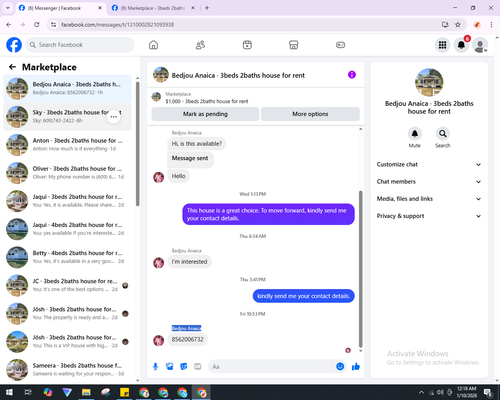This screenshot has width=500, height=400.
Task: Attach a photo file icon
Action: [x=169, y=367]
